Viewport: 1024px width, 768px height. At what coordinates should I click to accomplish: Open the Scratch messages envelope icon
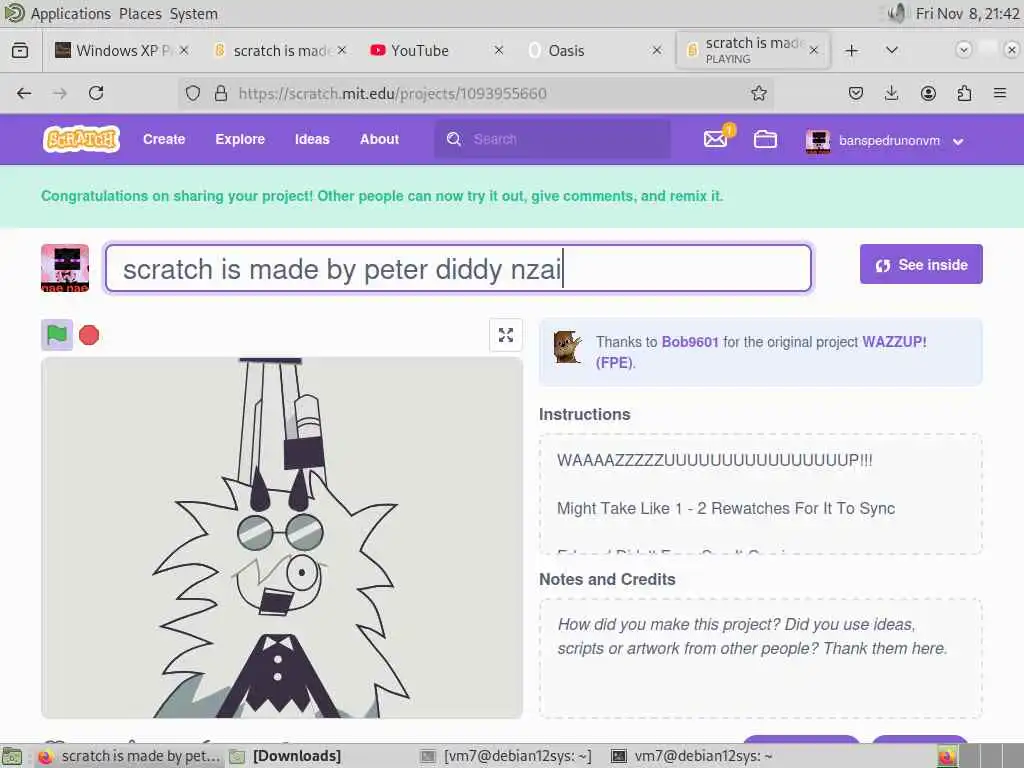tap(715, 139)
